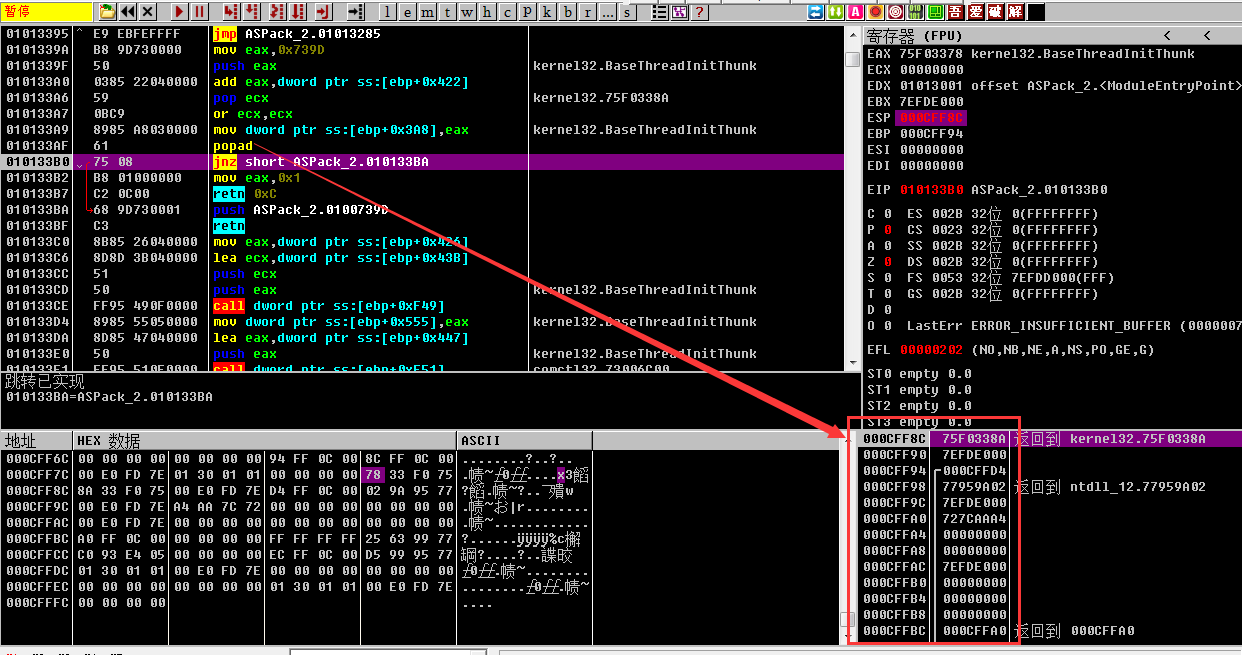
Task: Open the breakpoints 'b' window button
Action: click(568, 12)
